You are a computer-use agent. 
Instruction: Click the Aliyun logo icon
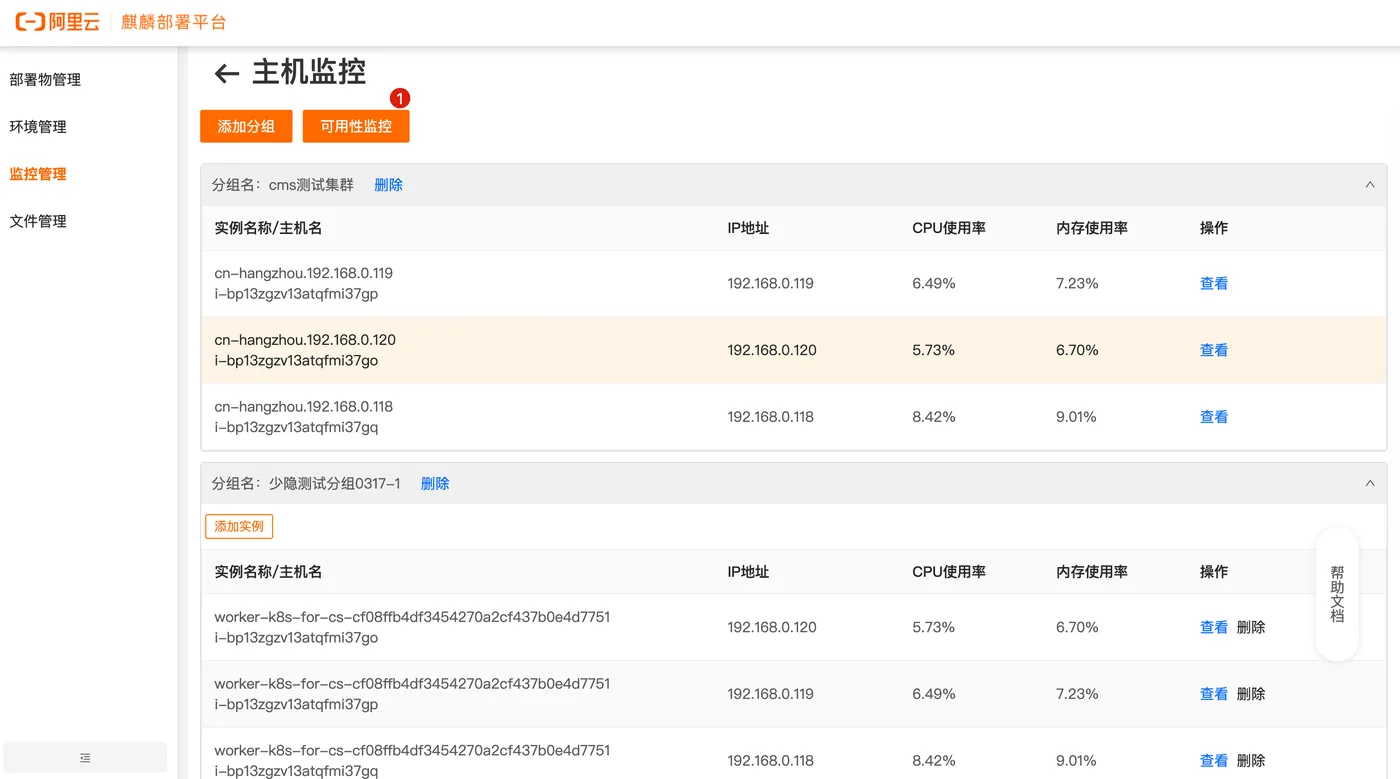57,22
